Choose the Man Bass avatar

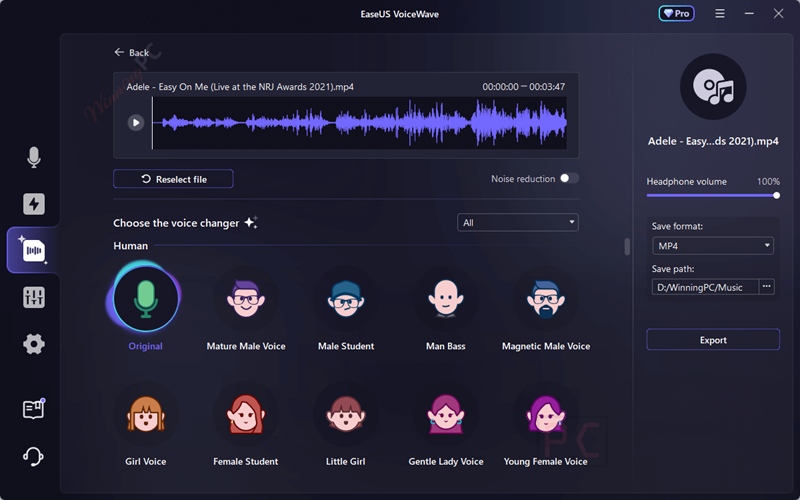[x=446, y=299]
